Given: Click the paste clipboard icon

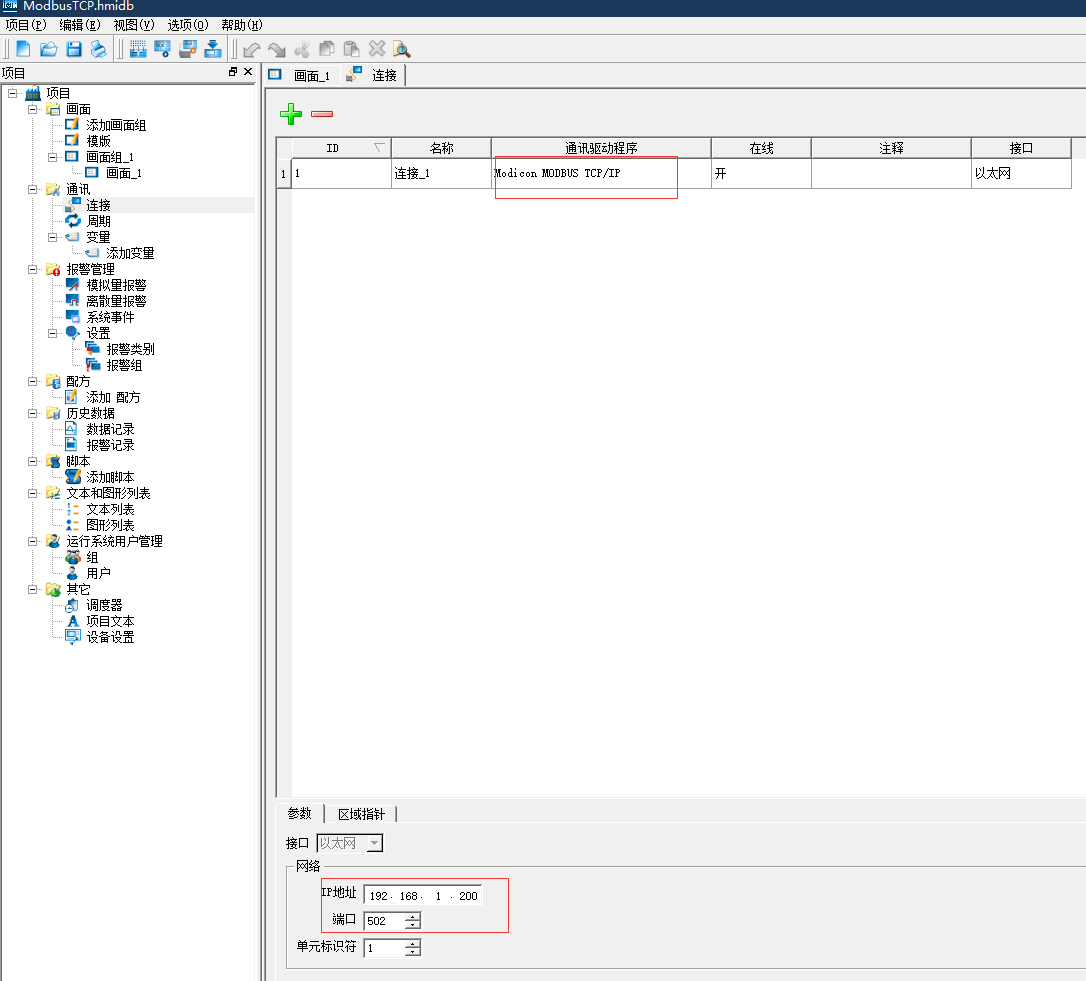Looking at the screenshot, I should (351, 49).
